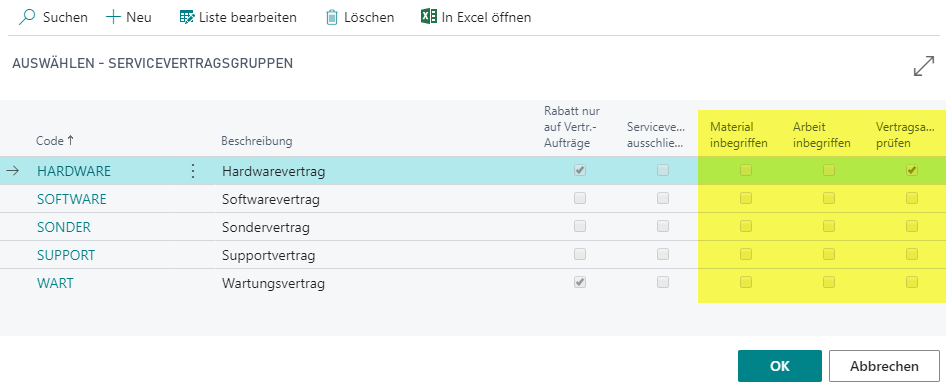Screen dimensions: 946x388
Task: Toggle Vertragsa... prüfen checkbox for HARDWARE
Action: pos(912,170)
